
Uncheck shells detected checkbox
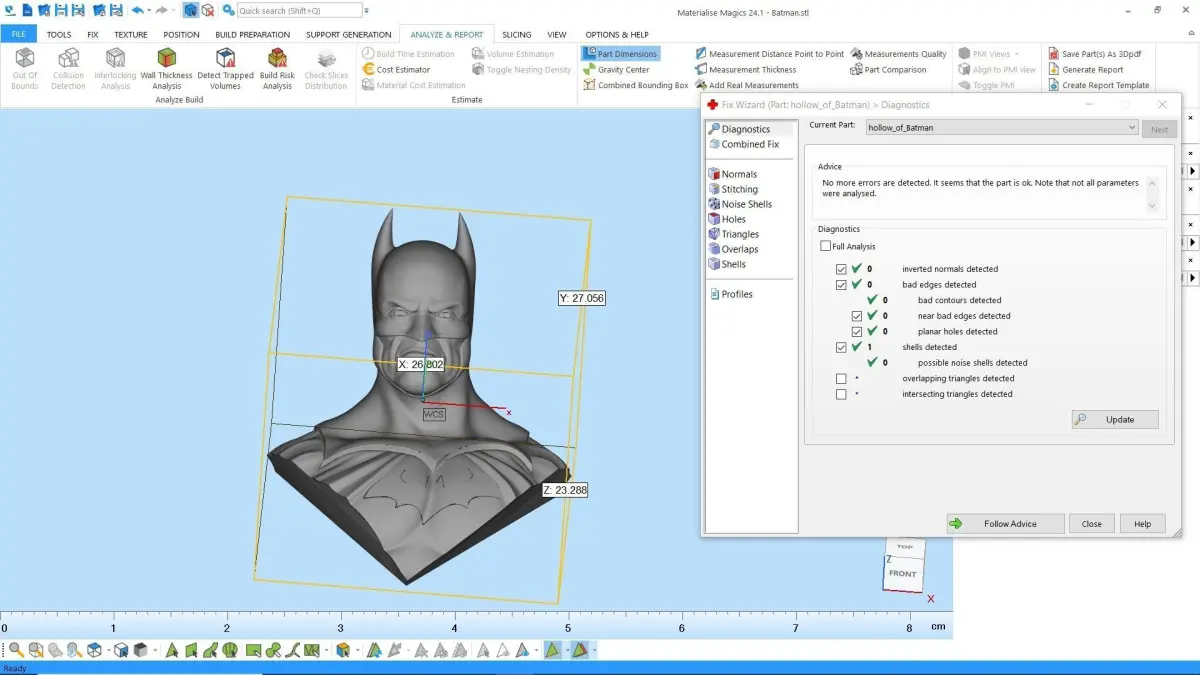tap(841, 347)
